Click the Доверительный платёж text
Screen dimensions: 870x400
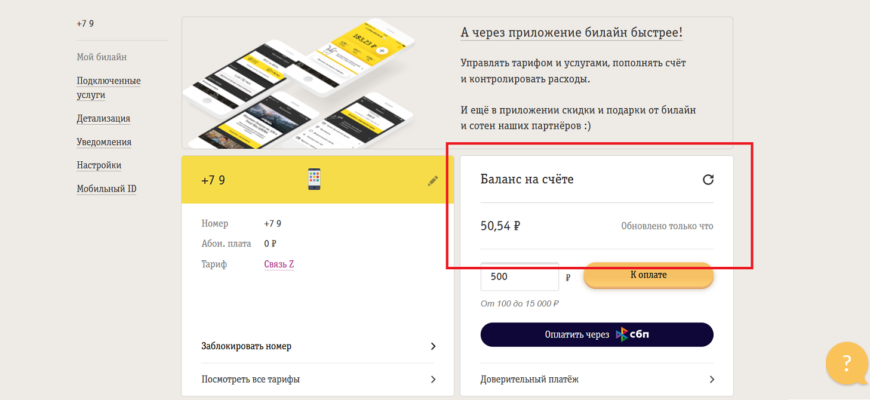(529, 379)
